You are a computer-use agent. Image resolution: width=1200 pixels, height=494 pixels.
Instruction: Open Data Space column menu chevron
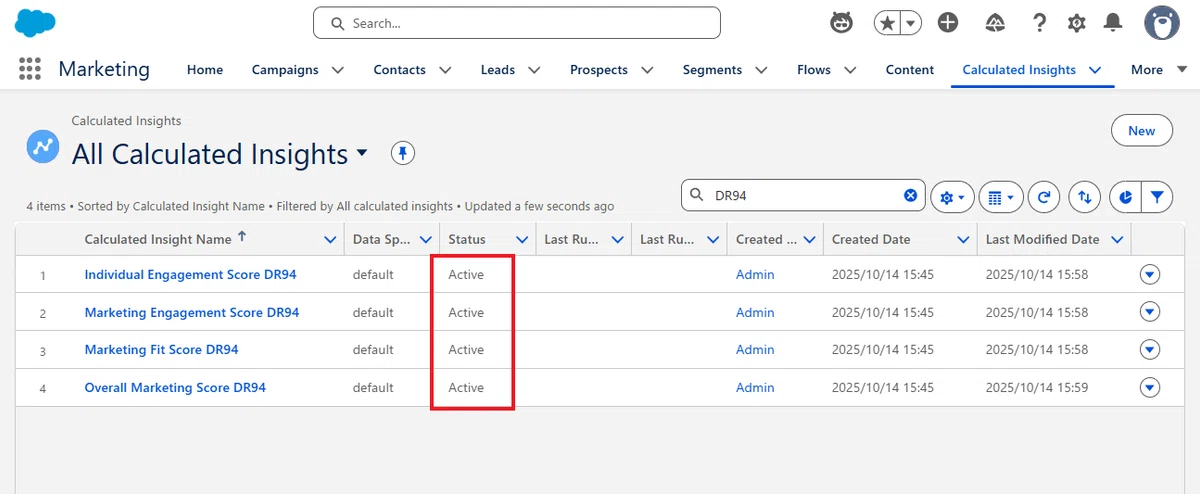pos(426,240)
